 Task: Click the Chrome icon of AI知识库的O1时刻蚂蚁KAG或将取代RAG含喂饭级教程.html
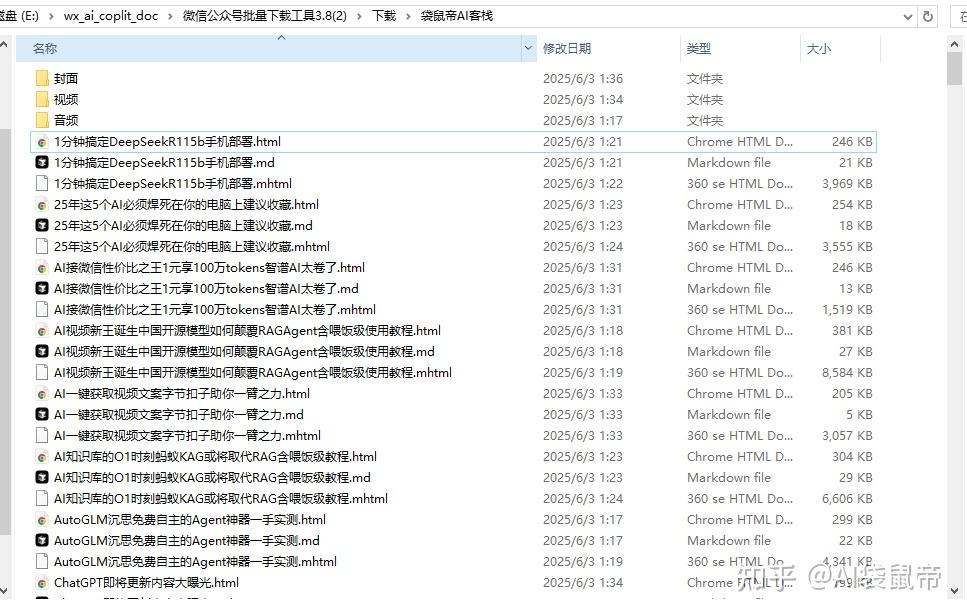click(x=42, y=457)
